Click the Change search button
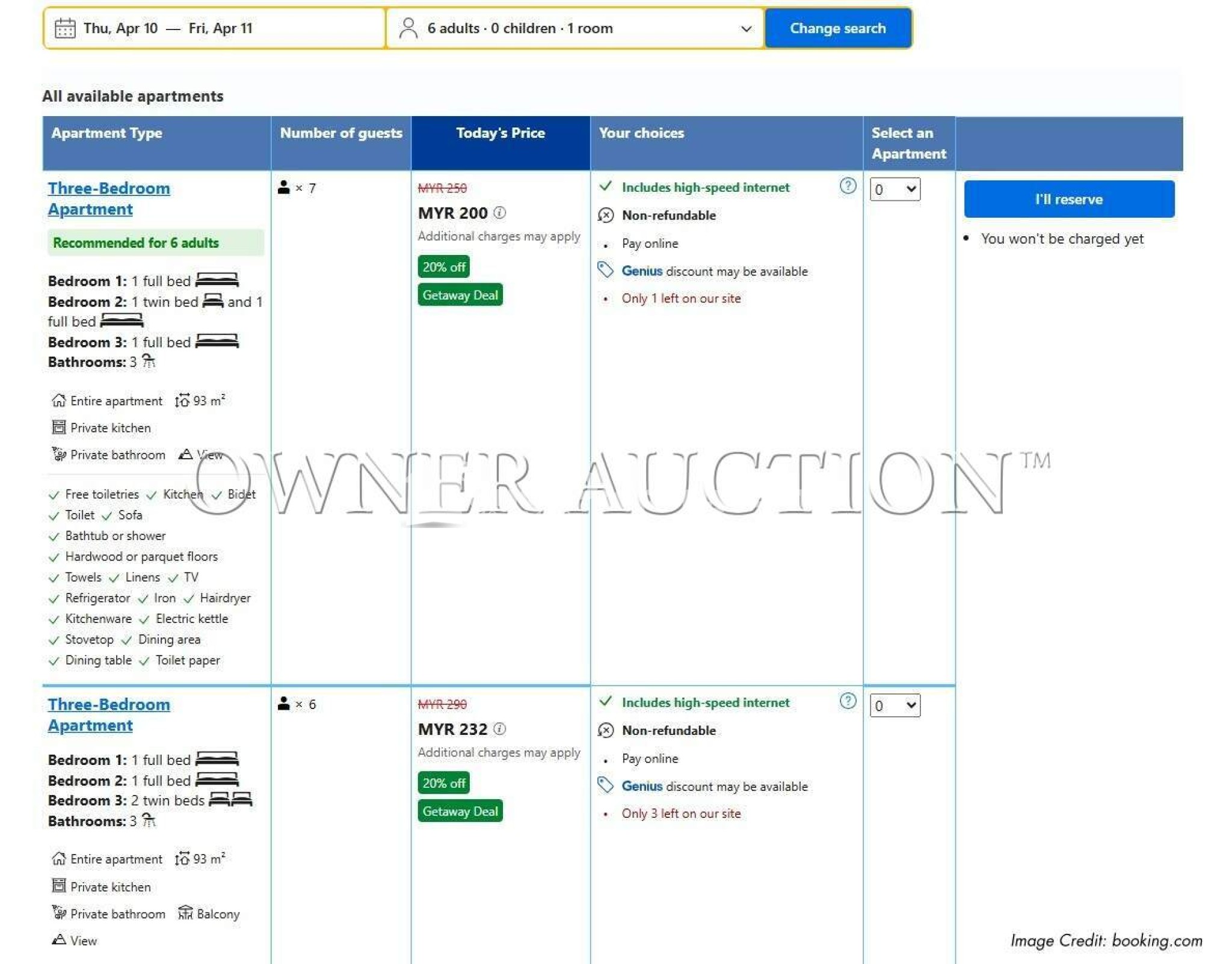The image size is (1232, 964). point(837,28)
